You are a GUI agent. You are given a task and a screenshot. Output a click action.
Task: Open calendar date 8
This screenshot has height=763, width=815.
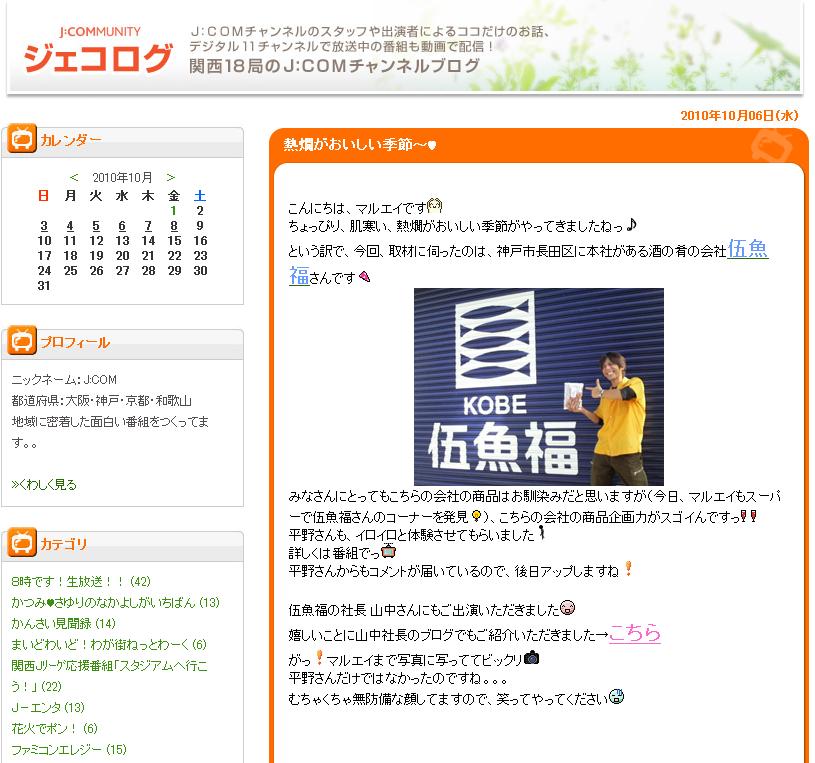[x=174, y=226]
